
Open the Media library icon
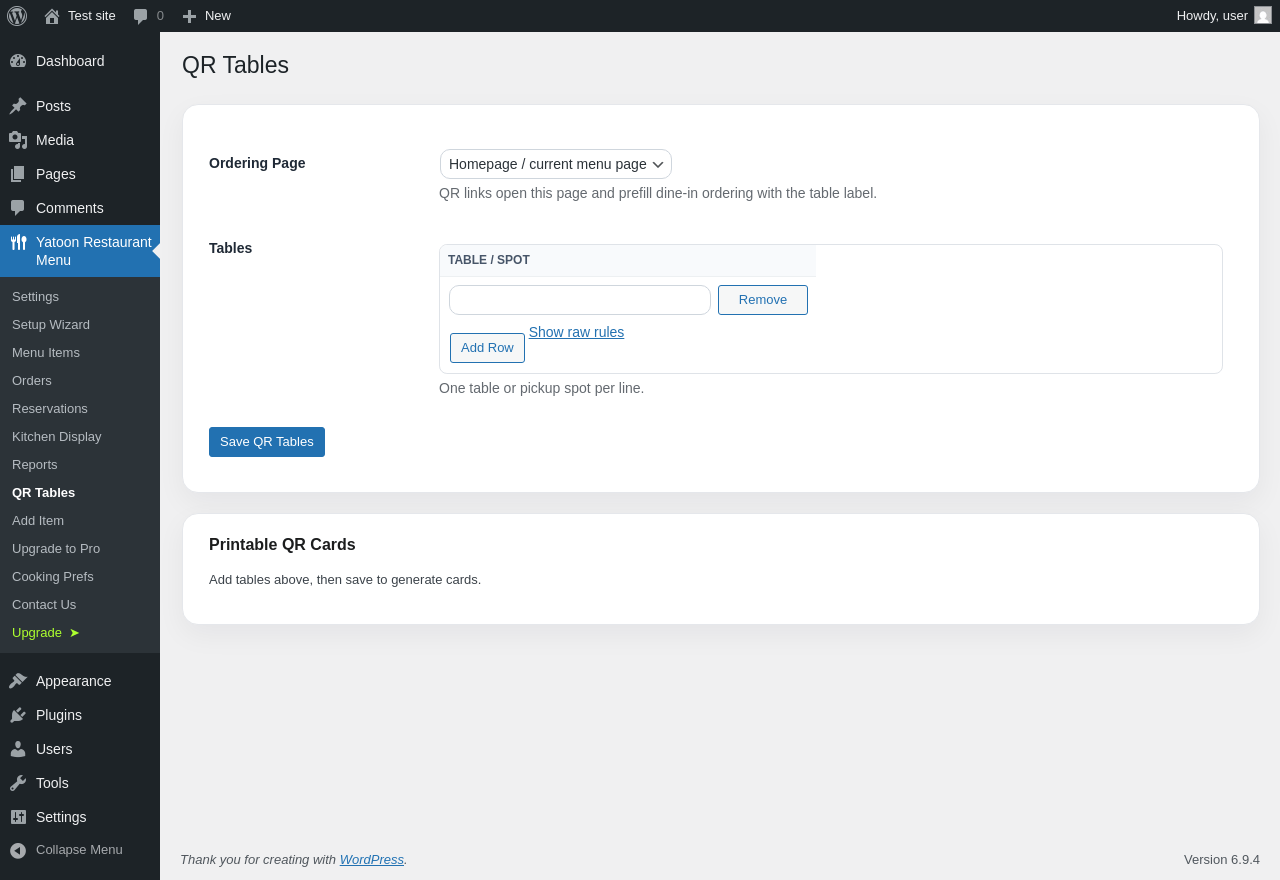click(x=18, y=140)
